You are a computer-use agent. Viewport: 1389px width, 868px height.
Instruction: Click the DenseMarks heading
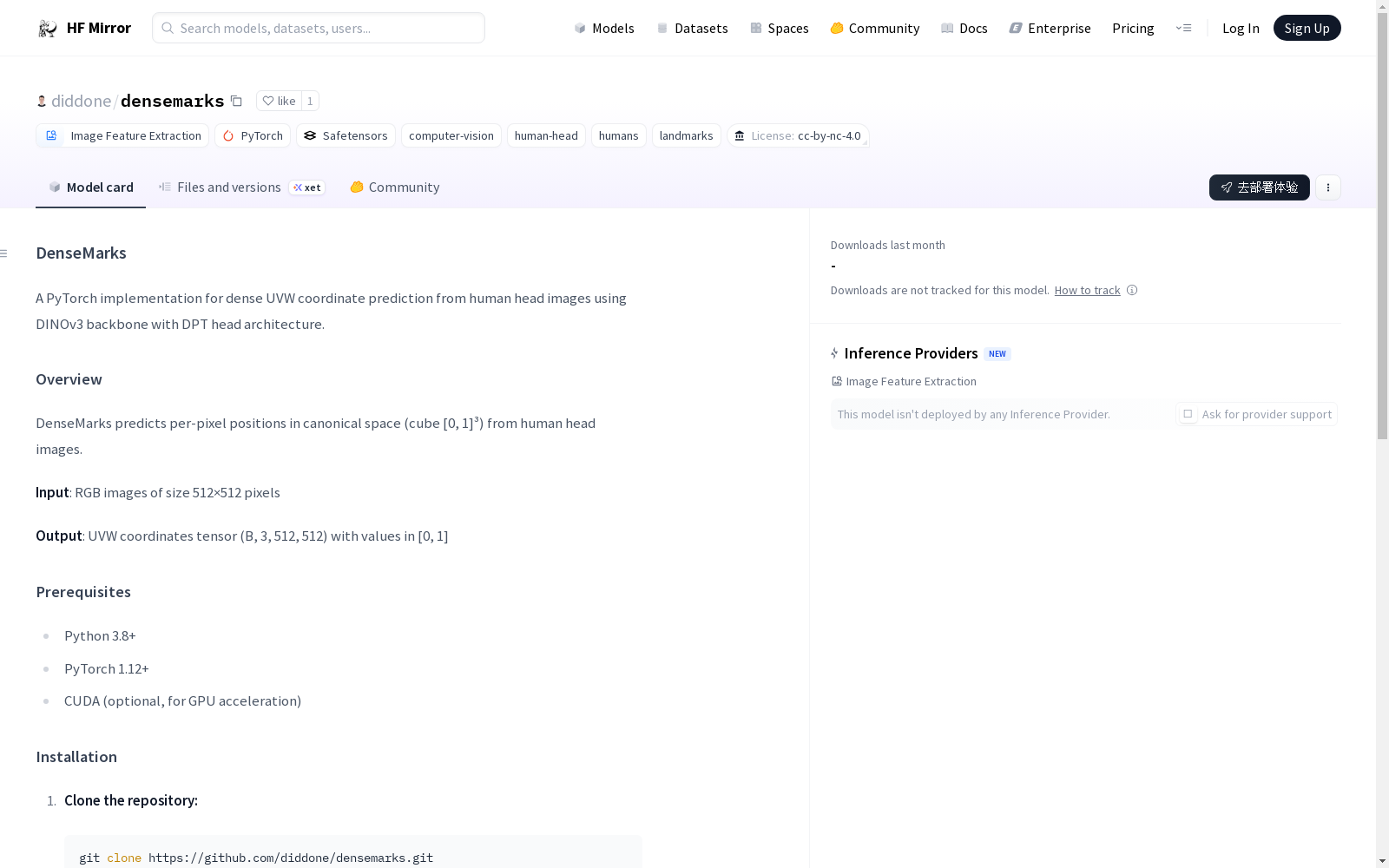coord(81,253)
